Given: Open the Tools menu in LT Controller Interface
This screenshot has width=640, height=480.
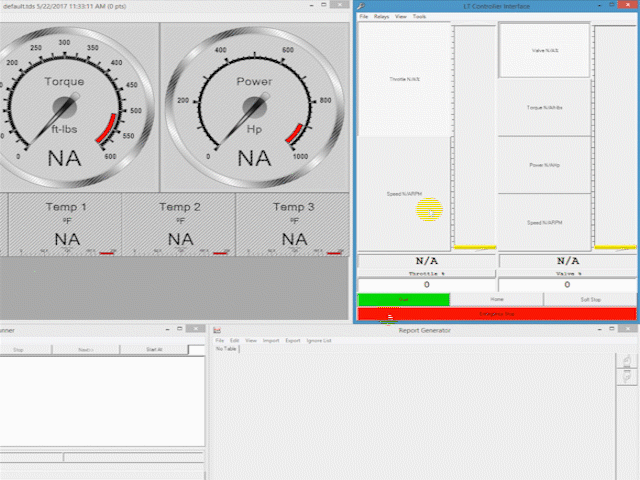Looking at the screenshot, I should click(x=419, y=17).
